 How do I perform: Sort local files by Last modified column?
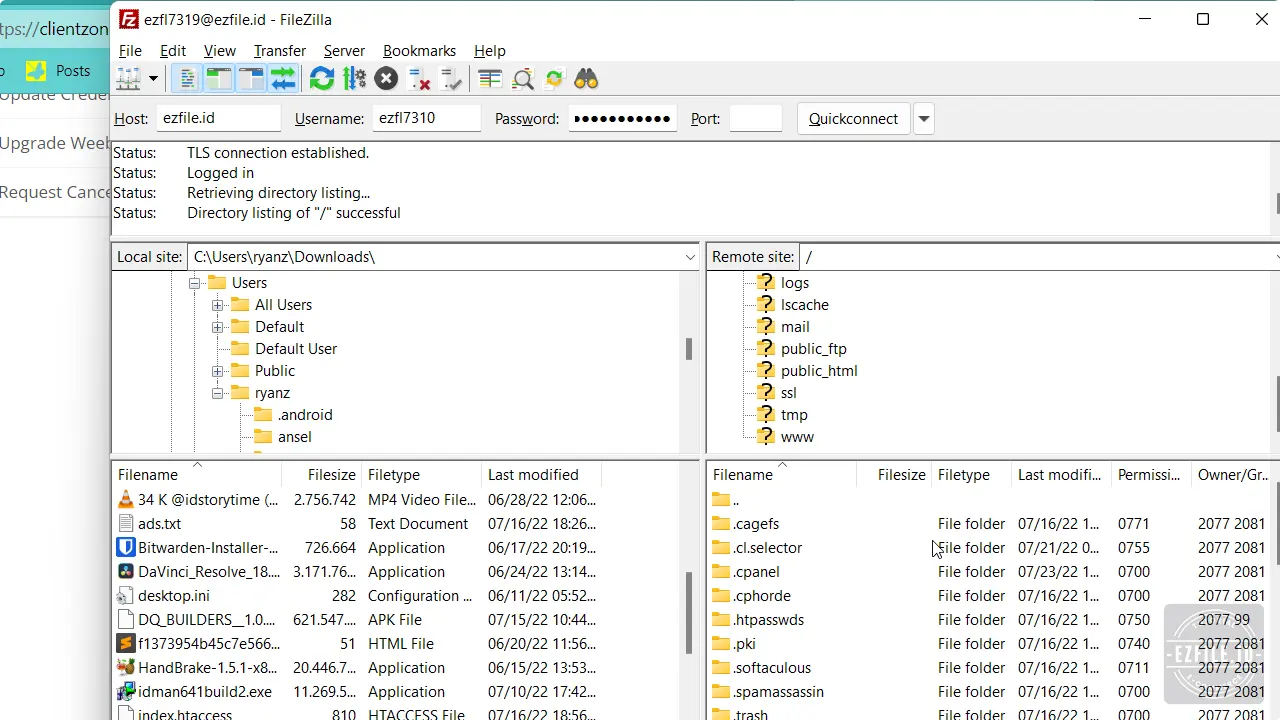[541, 475]
